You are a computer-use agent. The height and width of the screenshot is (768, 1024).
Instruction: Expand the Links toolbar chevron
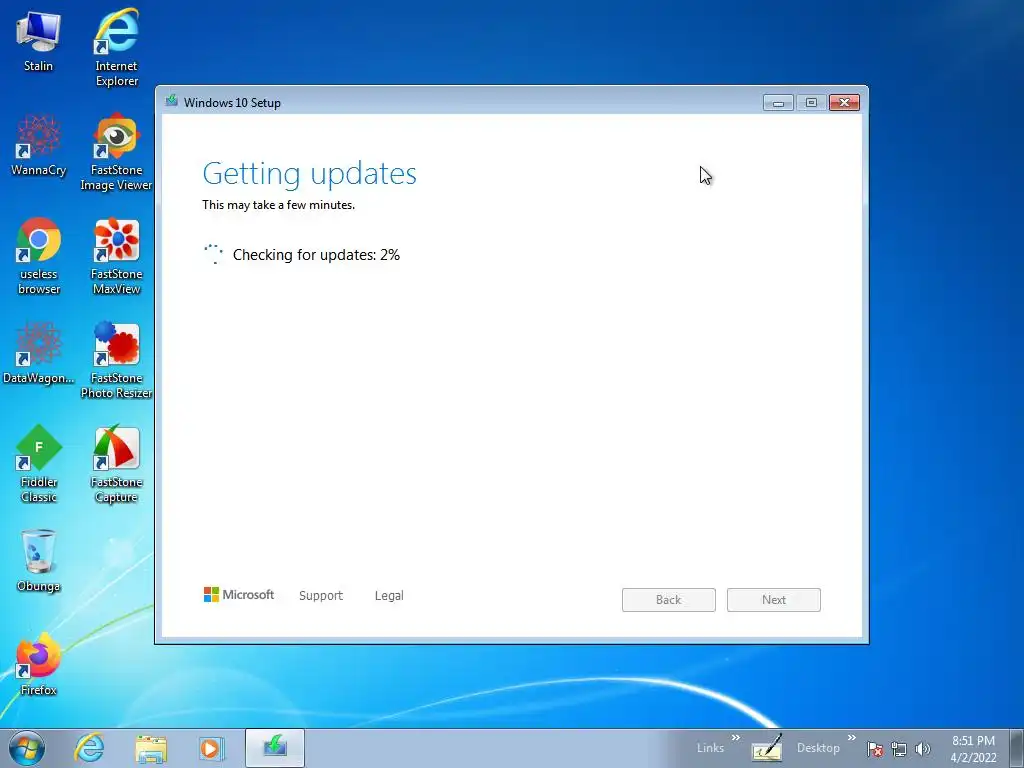tap(736, 738)
